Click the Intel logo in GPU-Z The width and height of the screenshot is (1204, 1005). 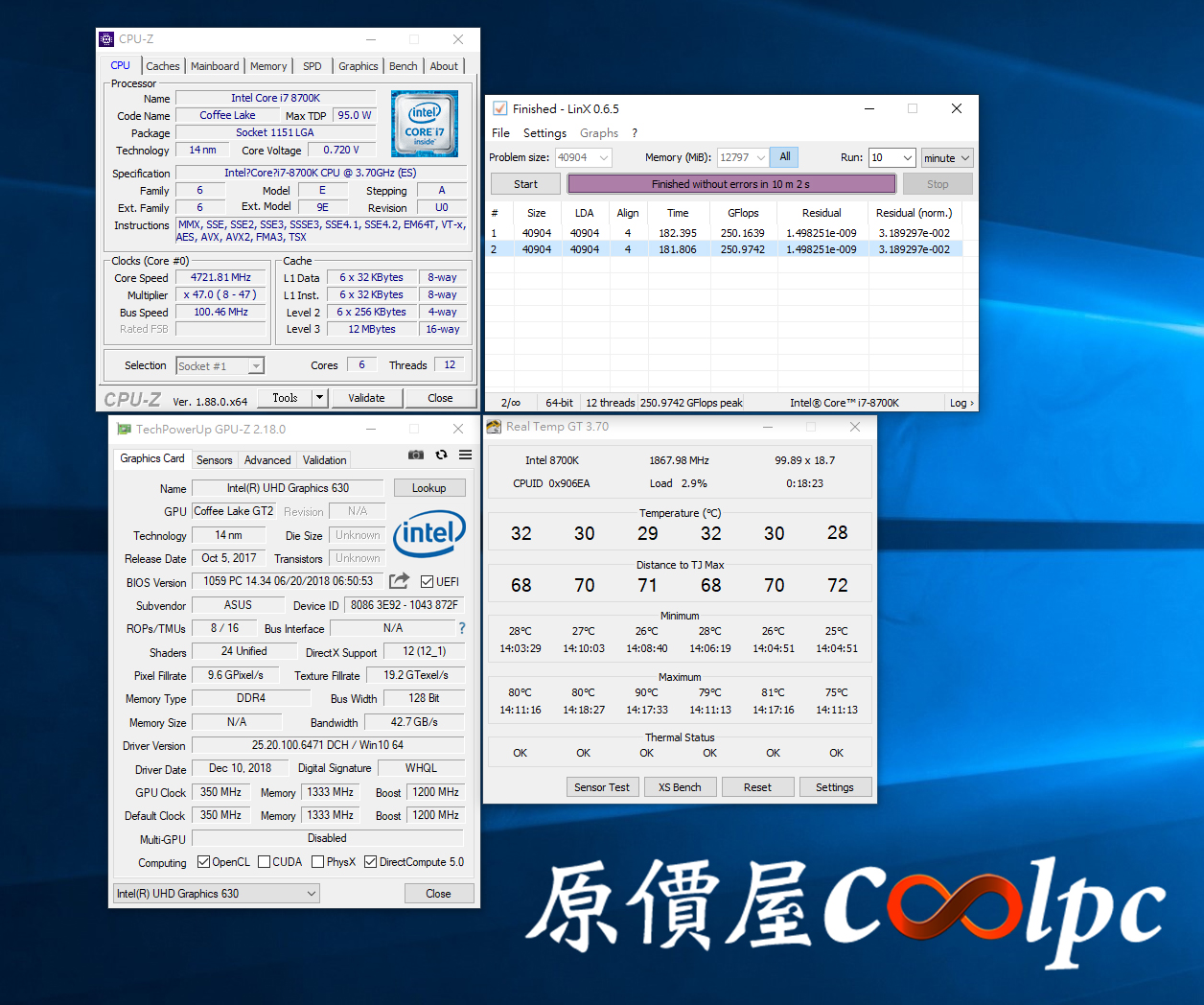[428, 532]
